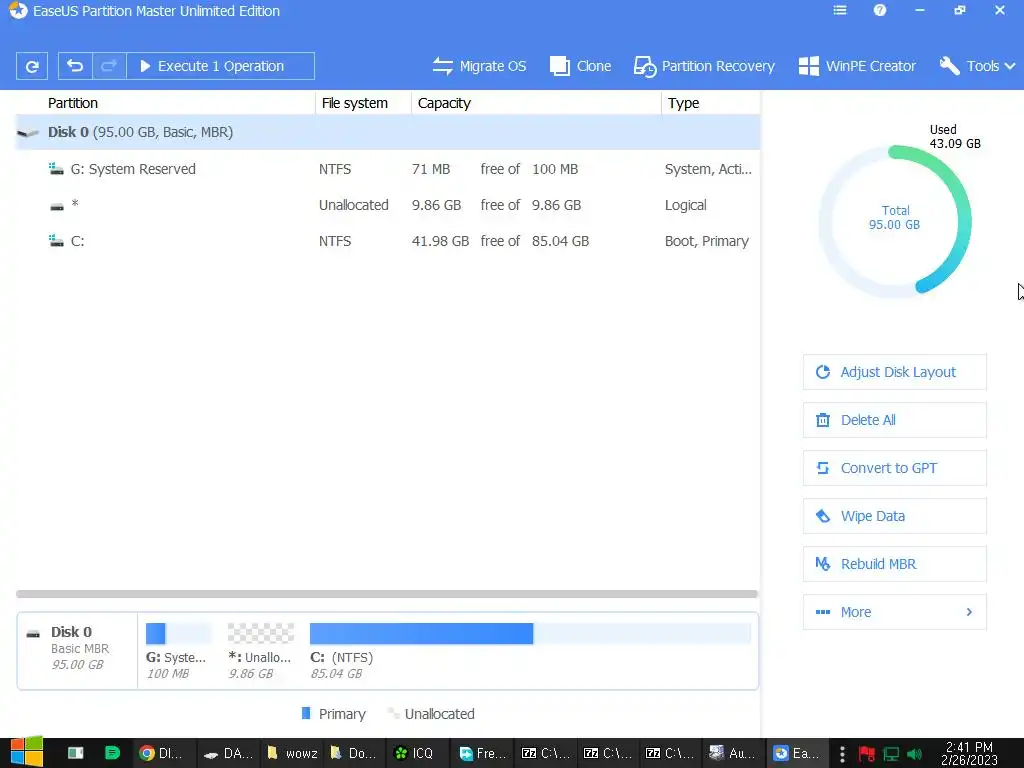
Task: Select the C: partition row
Action: (388, 241)
